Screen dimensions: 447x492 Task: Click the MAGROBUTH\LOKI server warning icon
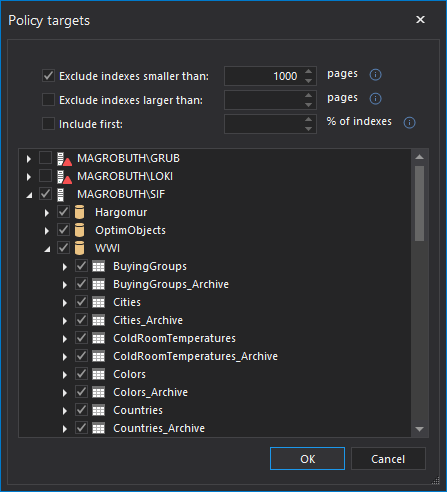tap(64, 177)
